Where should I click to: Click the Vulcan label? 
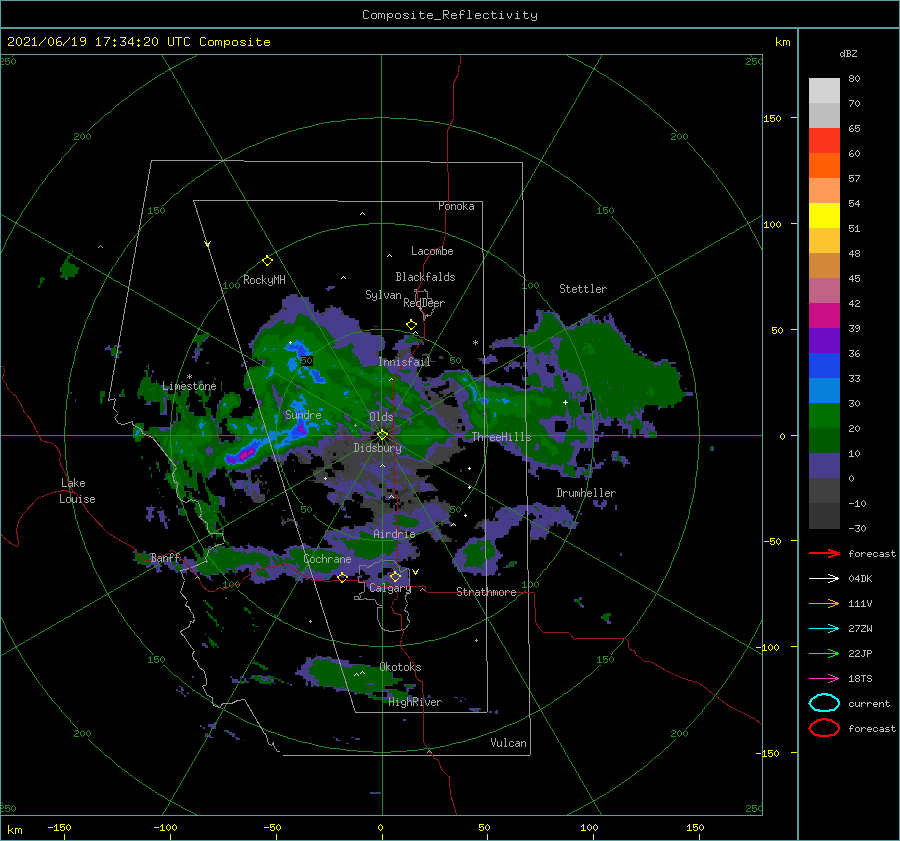pyautogui.click(x=508, y=743)
